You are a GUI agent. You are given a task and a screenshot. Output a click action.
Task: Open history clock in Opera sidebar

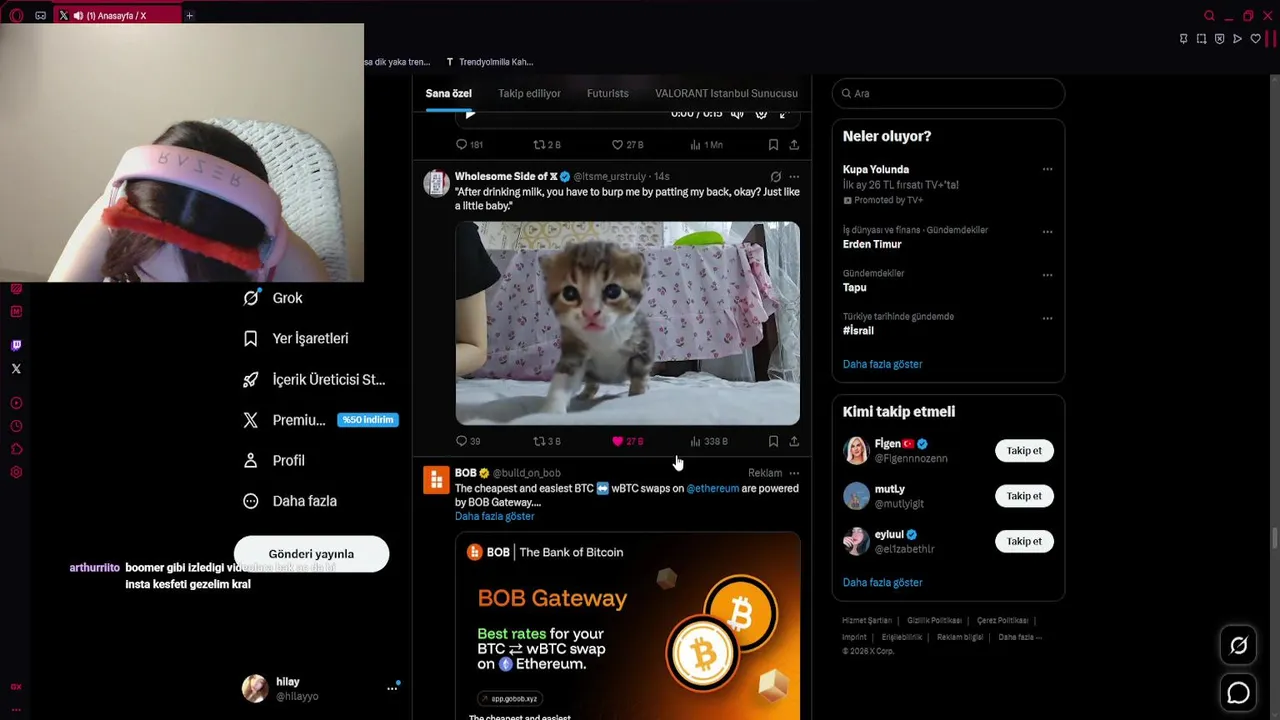[16, 426]
